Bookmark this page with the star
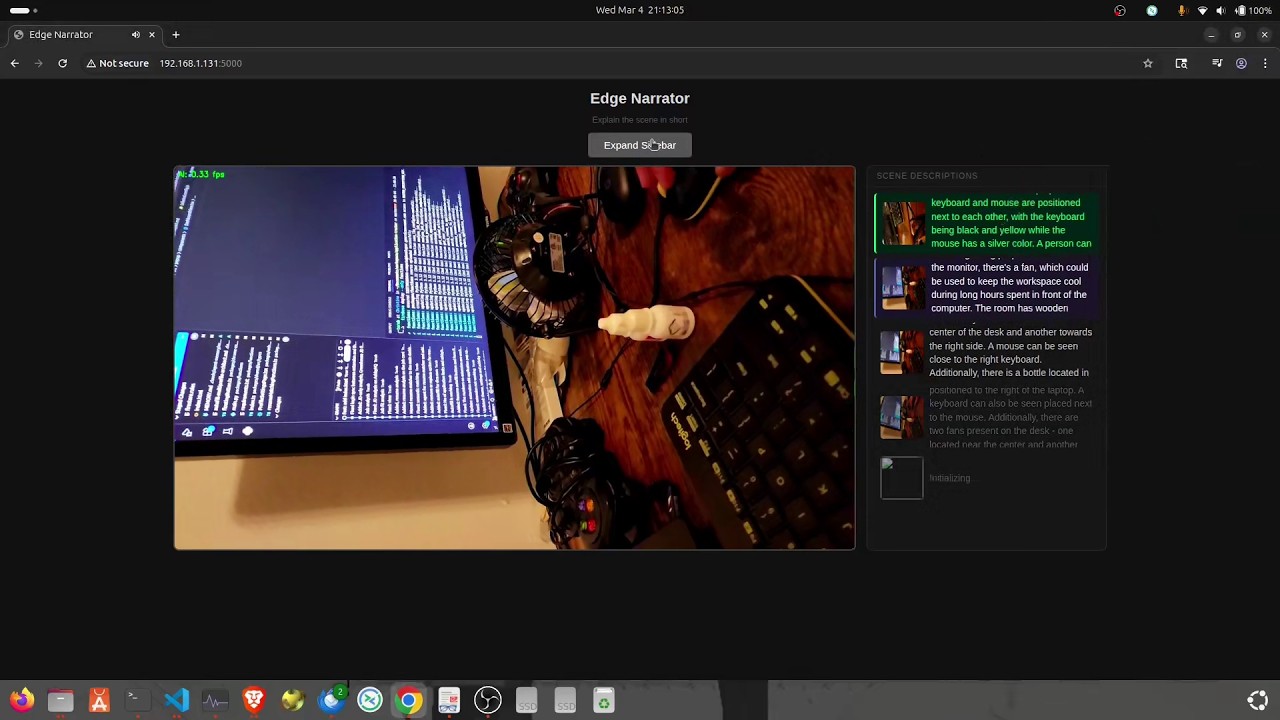This screenshot has height=720, width=1280. 1148,63
